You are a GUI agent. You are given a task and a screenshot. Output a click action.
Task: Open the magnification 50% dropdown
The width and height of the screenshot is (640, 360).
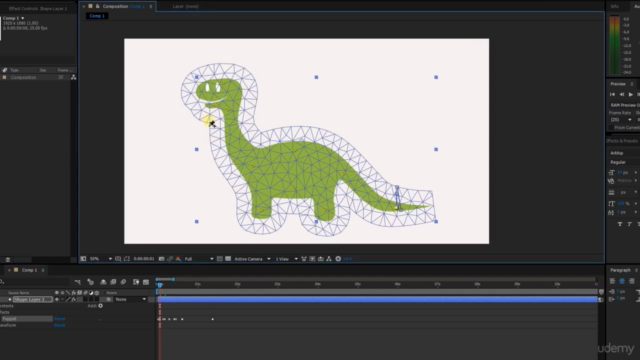pyautogui.click(x=101, y=259)
